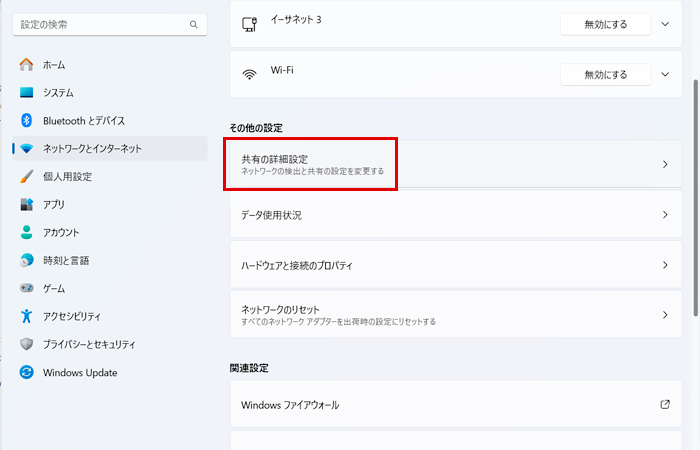This screenshot has height=450, width=700.
Task: Open 時刻と言語 settings
Action: [110, 260]
